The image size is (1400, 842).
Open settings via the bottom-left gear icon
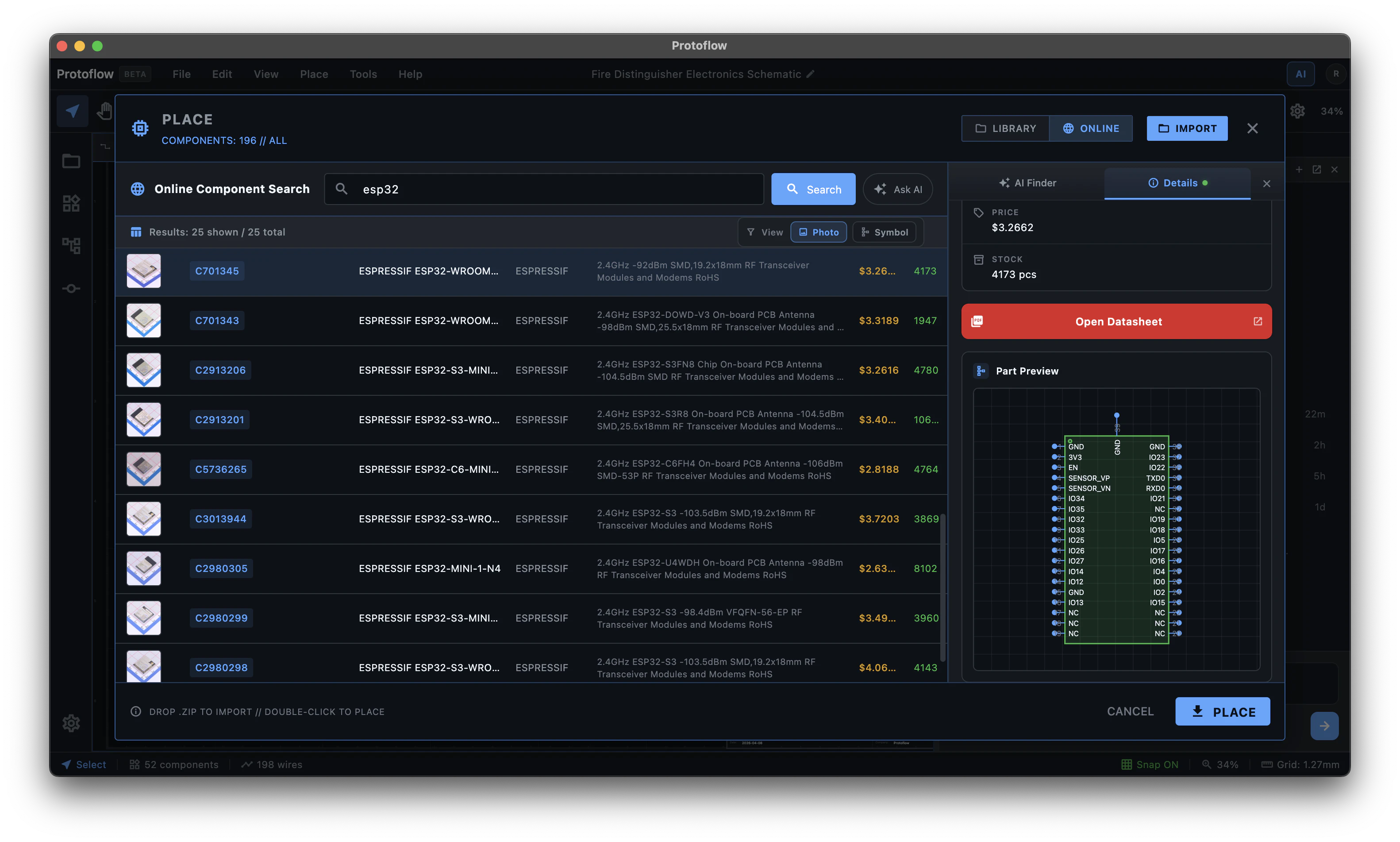click(71, 723)
